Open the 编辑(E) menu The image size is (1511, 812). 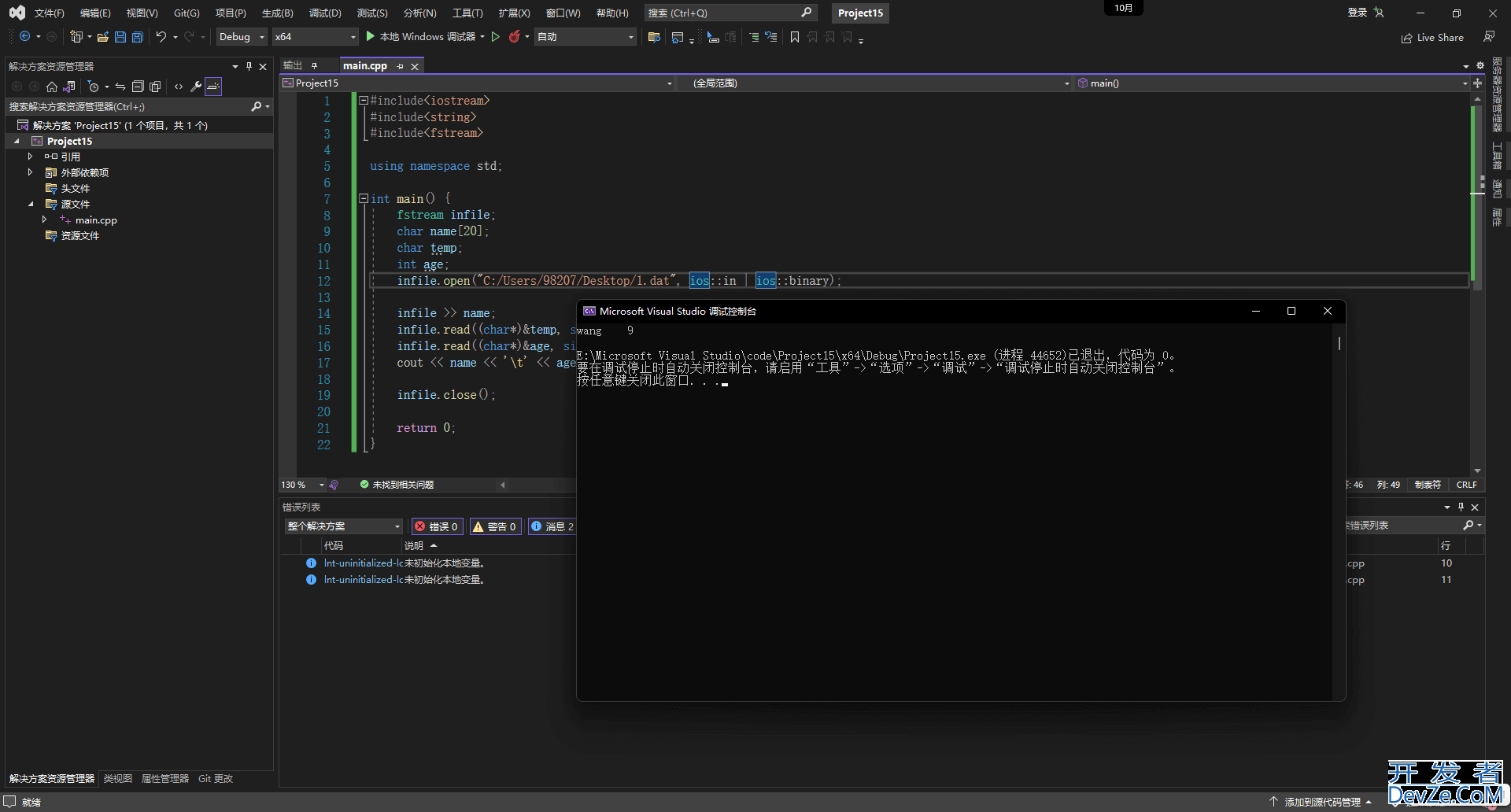(95, 13)
